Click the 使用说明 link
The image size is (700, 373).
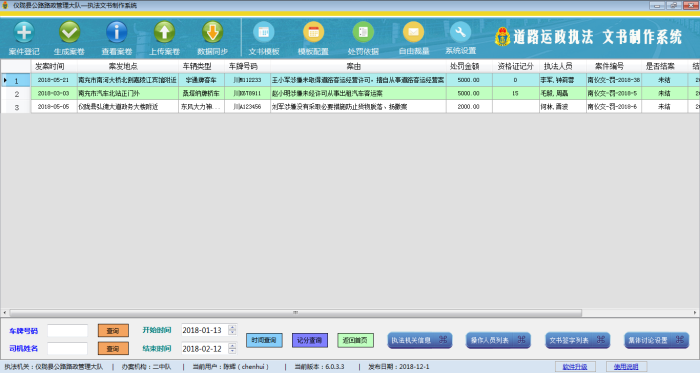[x=626, y=367]
